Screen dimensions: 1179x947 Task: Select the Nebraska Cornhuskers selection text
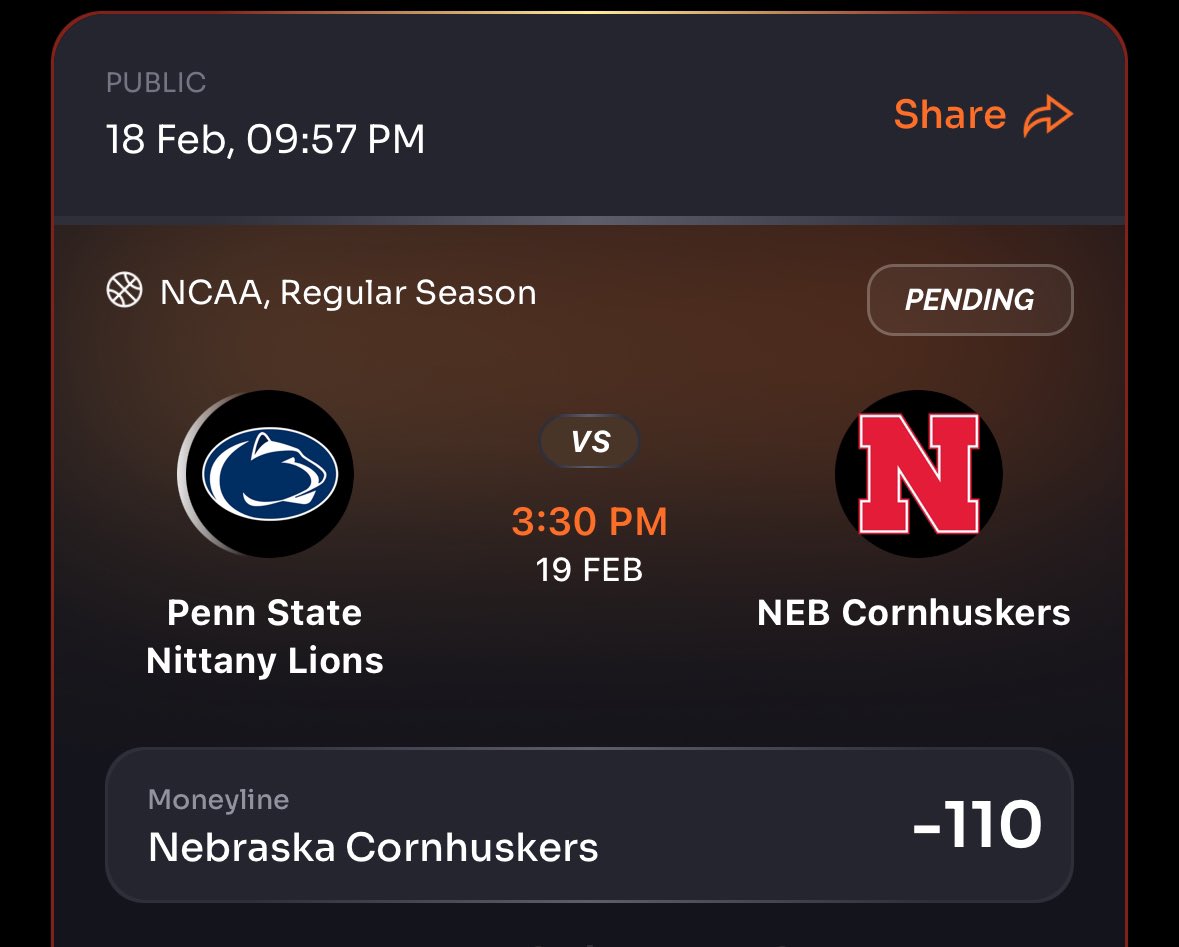coord(373,847)
